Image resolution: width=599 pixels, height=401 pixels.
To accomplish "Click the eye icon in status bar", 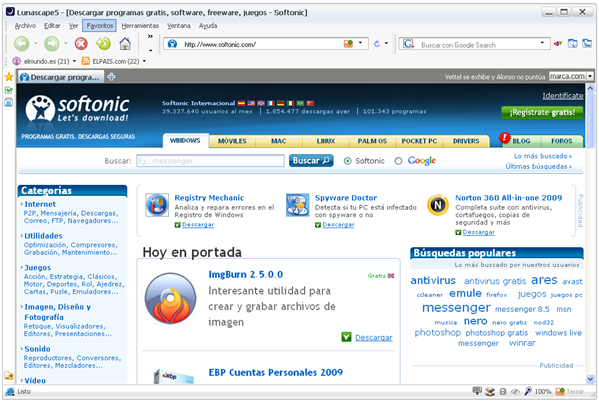I will (x=515, y=391).
